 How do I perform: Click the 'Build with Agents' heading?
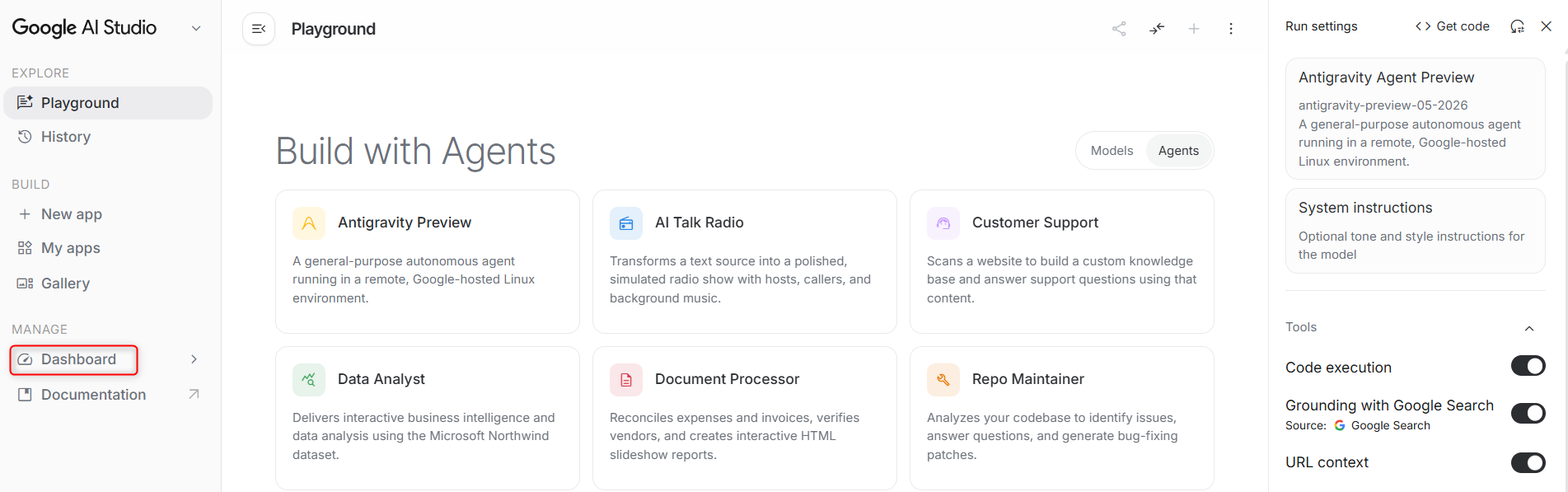click(415, 152)
